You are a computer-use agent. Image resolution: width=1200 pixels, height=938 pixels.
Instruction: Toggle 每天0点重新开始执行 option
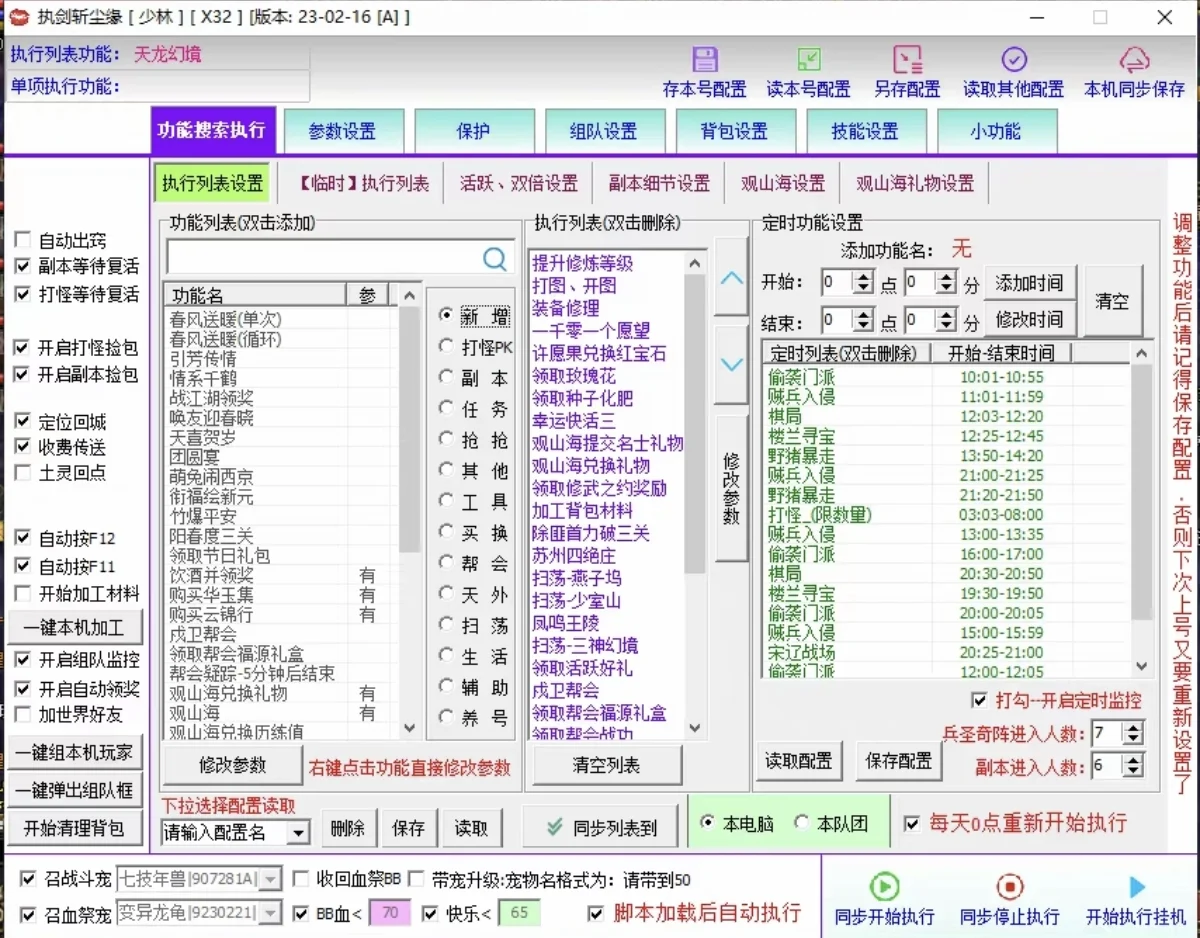coord(911,824)
